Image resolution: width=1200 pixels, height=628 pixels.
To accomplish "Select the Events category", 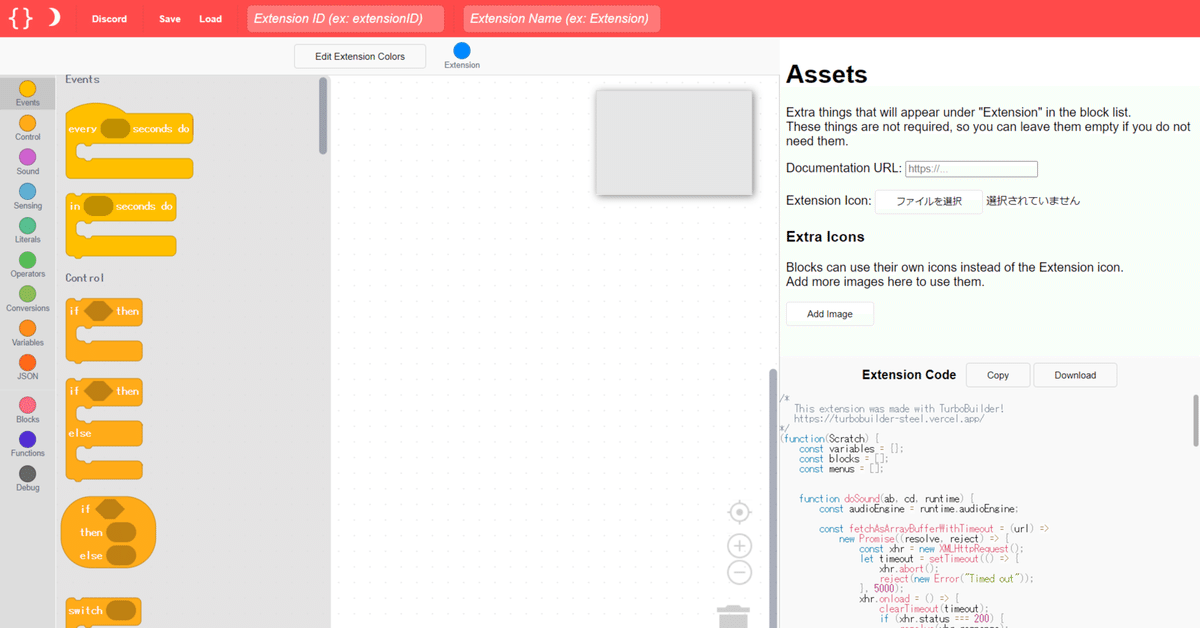I will 28,94.
